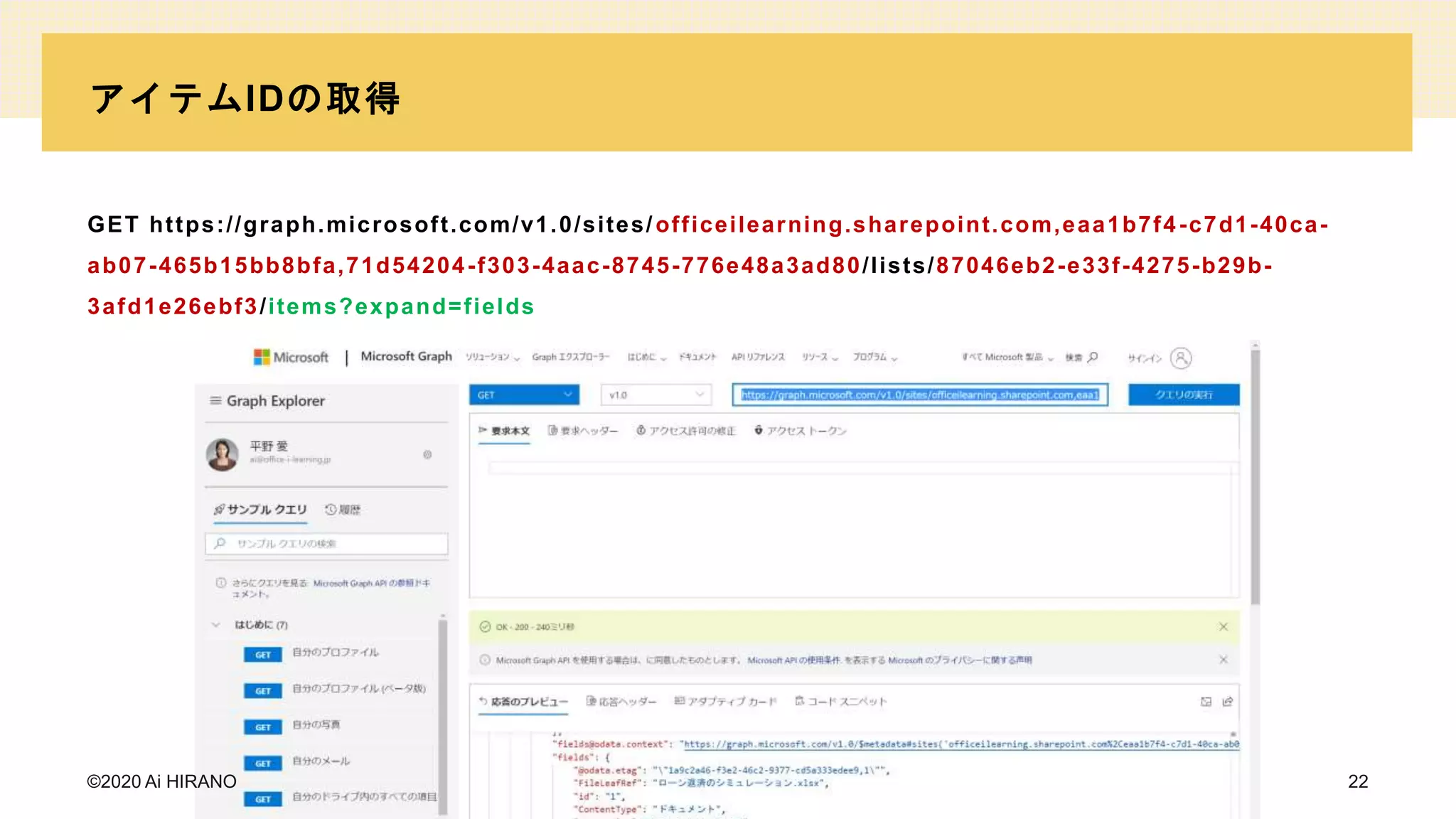Expand the ソリューション nav menu
The width and height of the screenshot is (1456, 819).
pyautogui.click(x=493, y=357)
